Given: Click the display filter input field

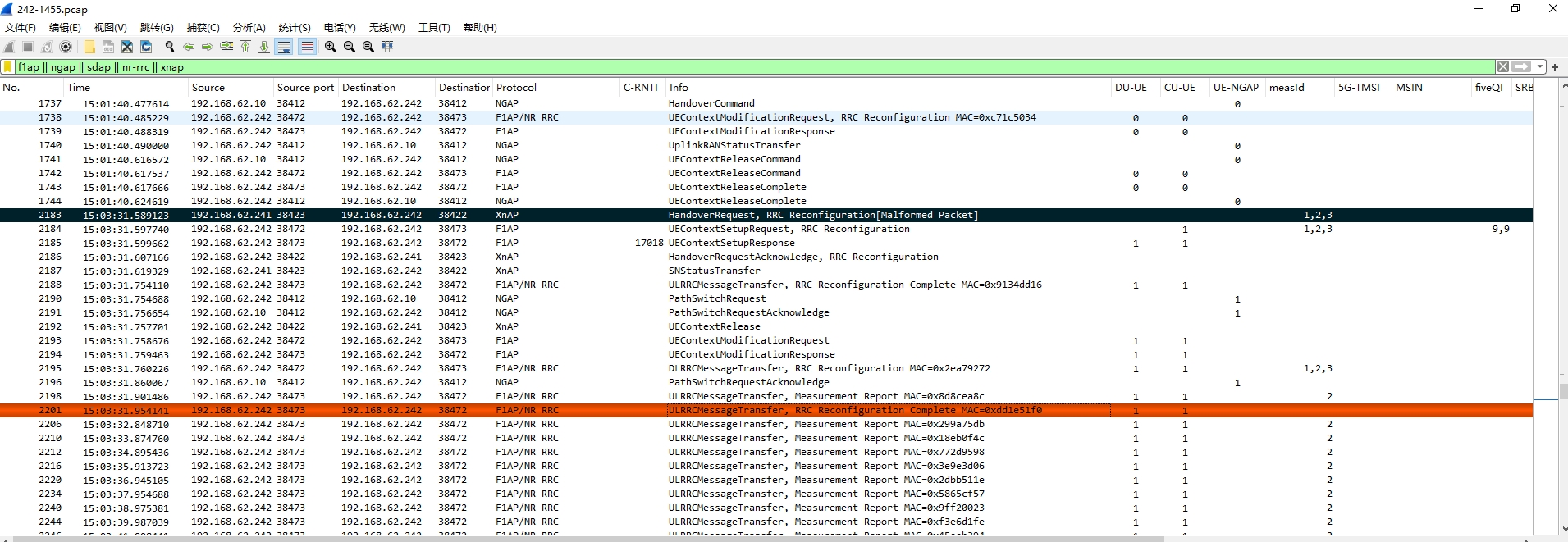Looking at the screenshot, I should (x=755, y=67).
